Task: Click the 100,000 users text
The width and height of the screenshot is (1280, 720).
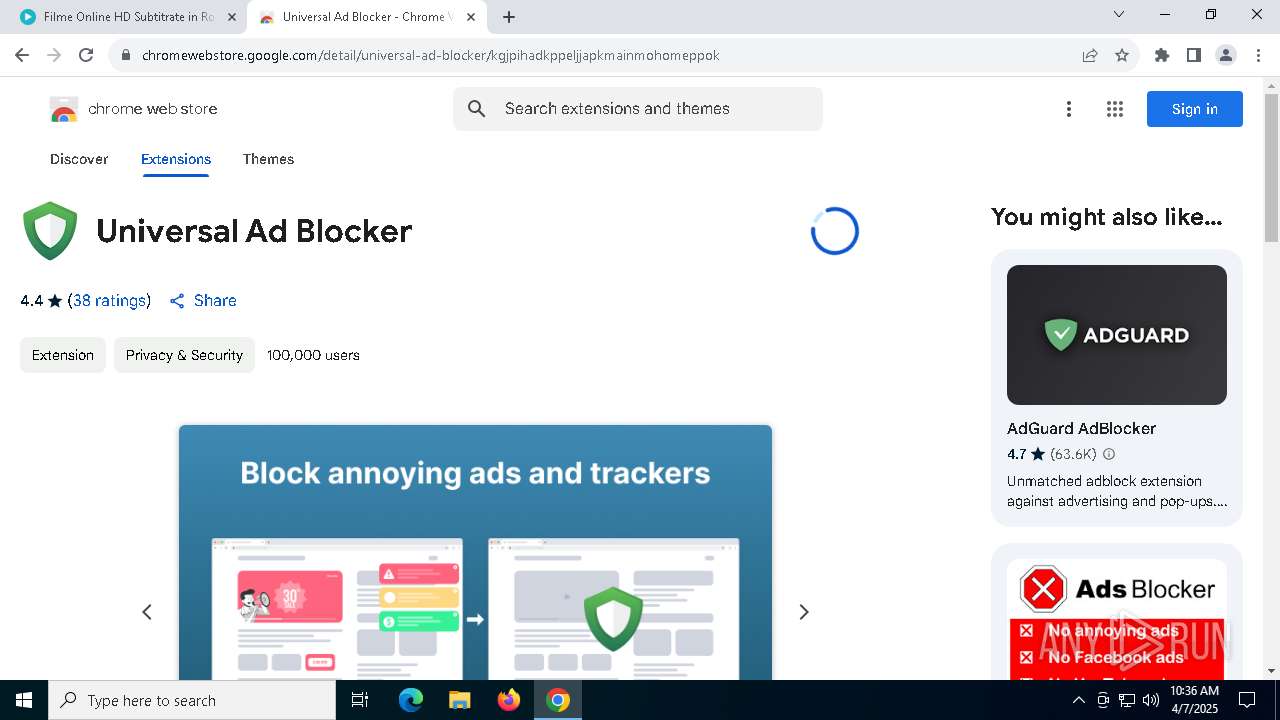Action: click(x=313, y=355)
